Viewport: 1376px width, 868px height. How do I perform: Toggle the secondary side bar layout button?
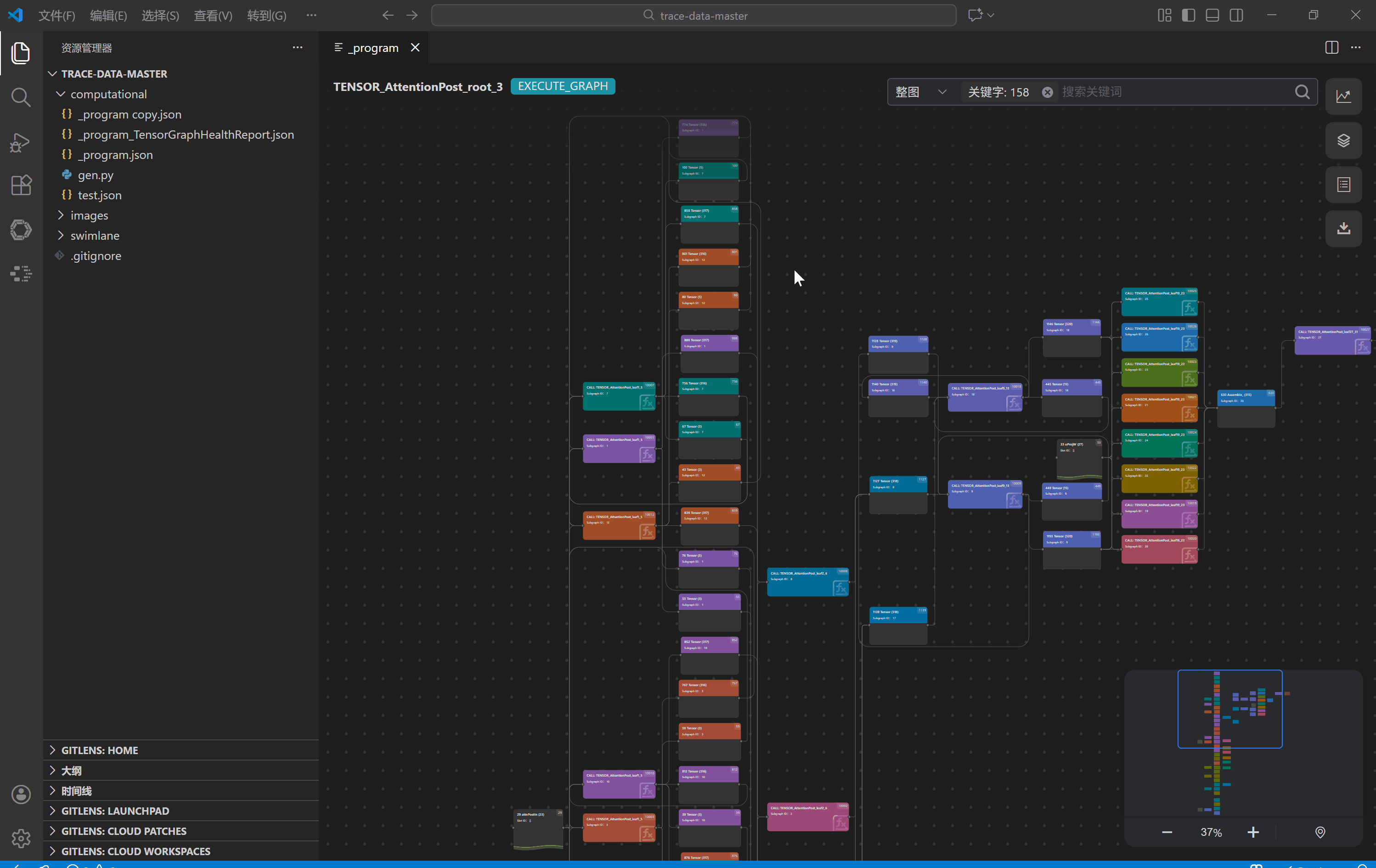tap(1236, 16)
